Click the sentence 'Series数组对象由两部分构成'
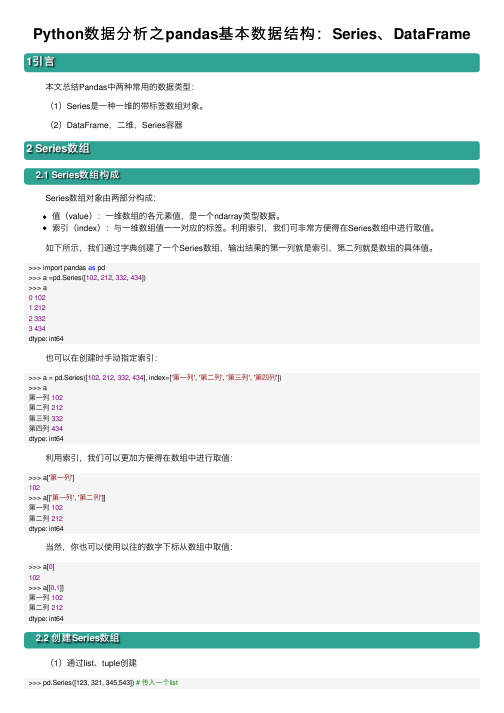This screenshot has height=713, width=504. (100, 198)
